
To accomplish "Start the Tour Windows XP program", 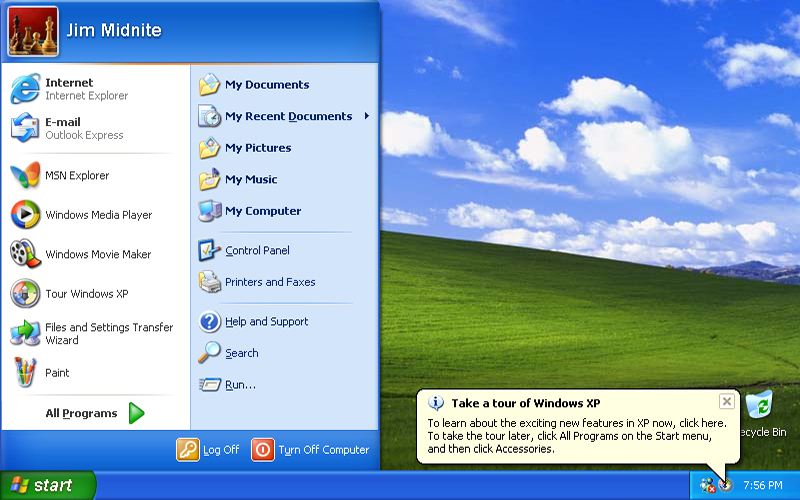I will pyautogui.click(x=86, y=294).
